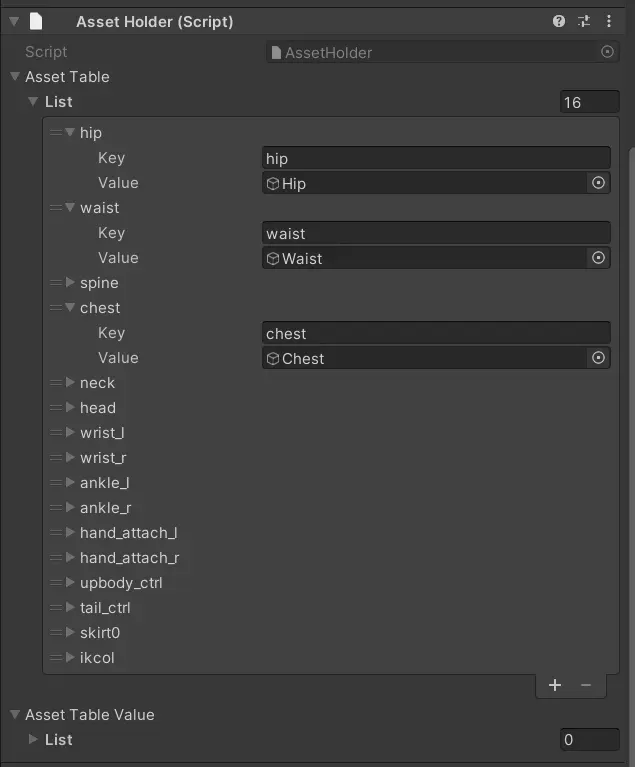Image resolution: width=635 pixels, height=767 pixels.
Task: Open the component three-dot context menu
Action: tap(609, 21)
